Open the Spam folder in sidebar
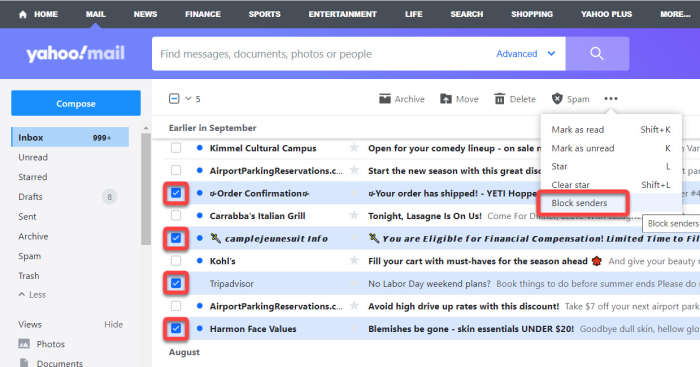The height and width of the screenshot is (367, 700). pos(29,256)
